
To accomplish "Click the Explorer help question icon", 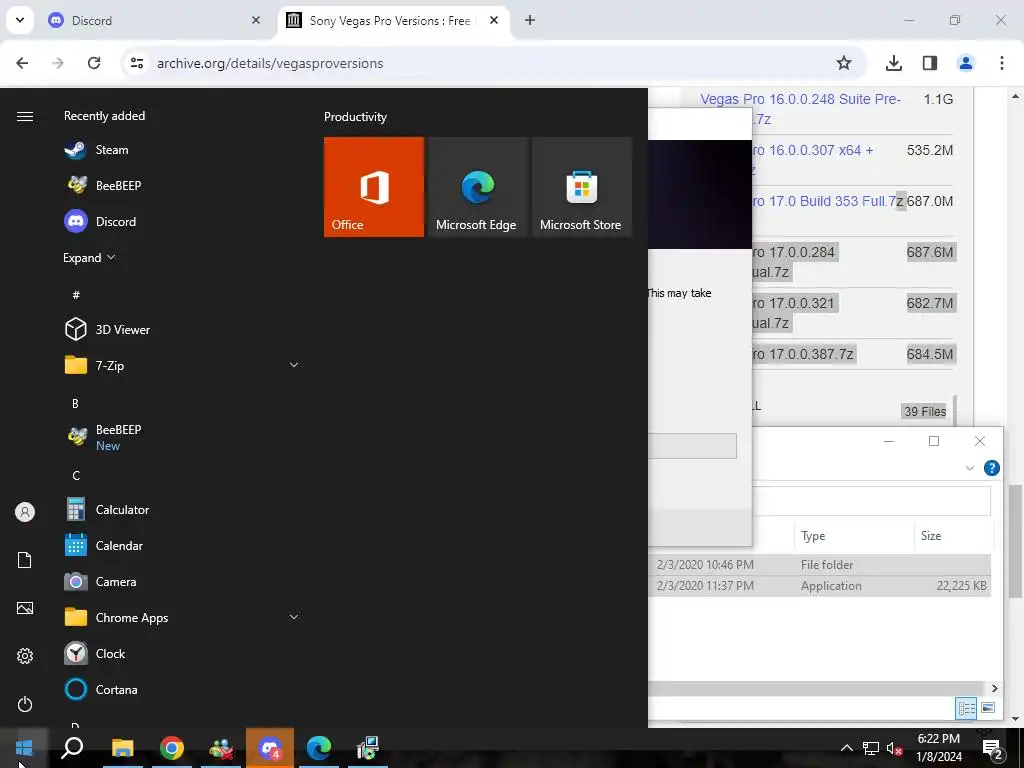I will [x=991, y=468].
